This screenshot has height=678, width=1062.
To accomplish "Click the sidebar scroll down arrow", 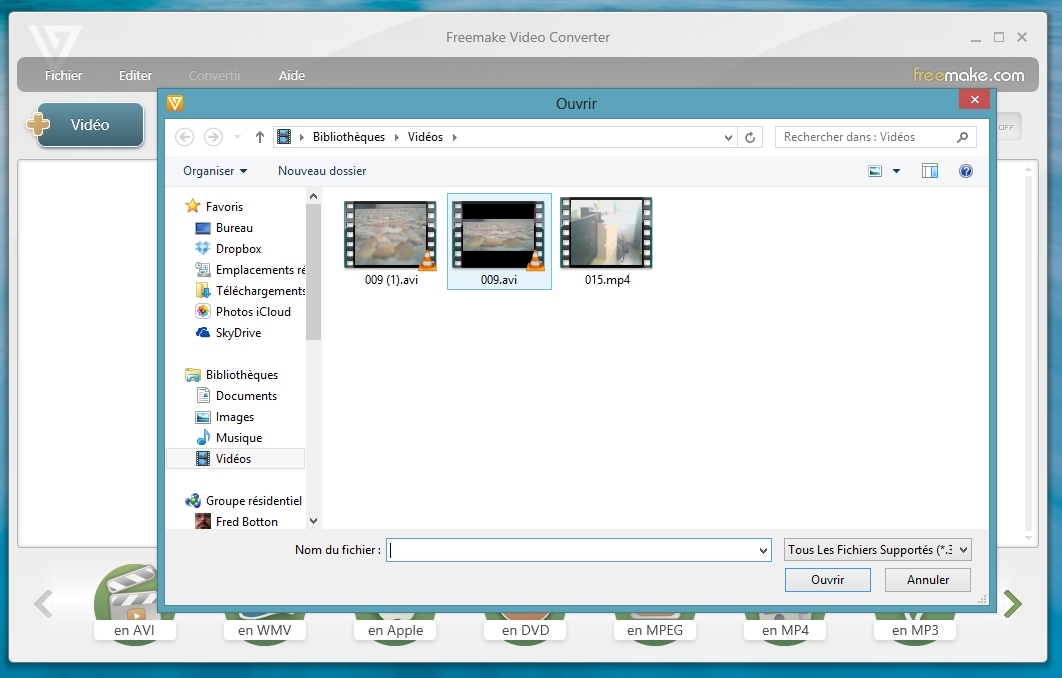I will coord(313,521).
